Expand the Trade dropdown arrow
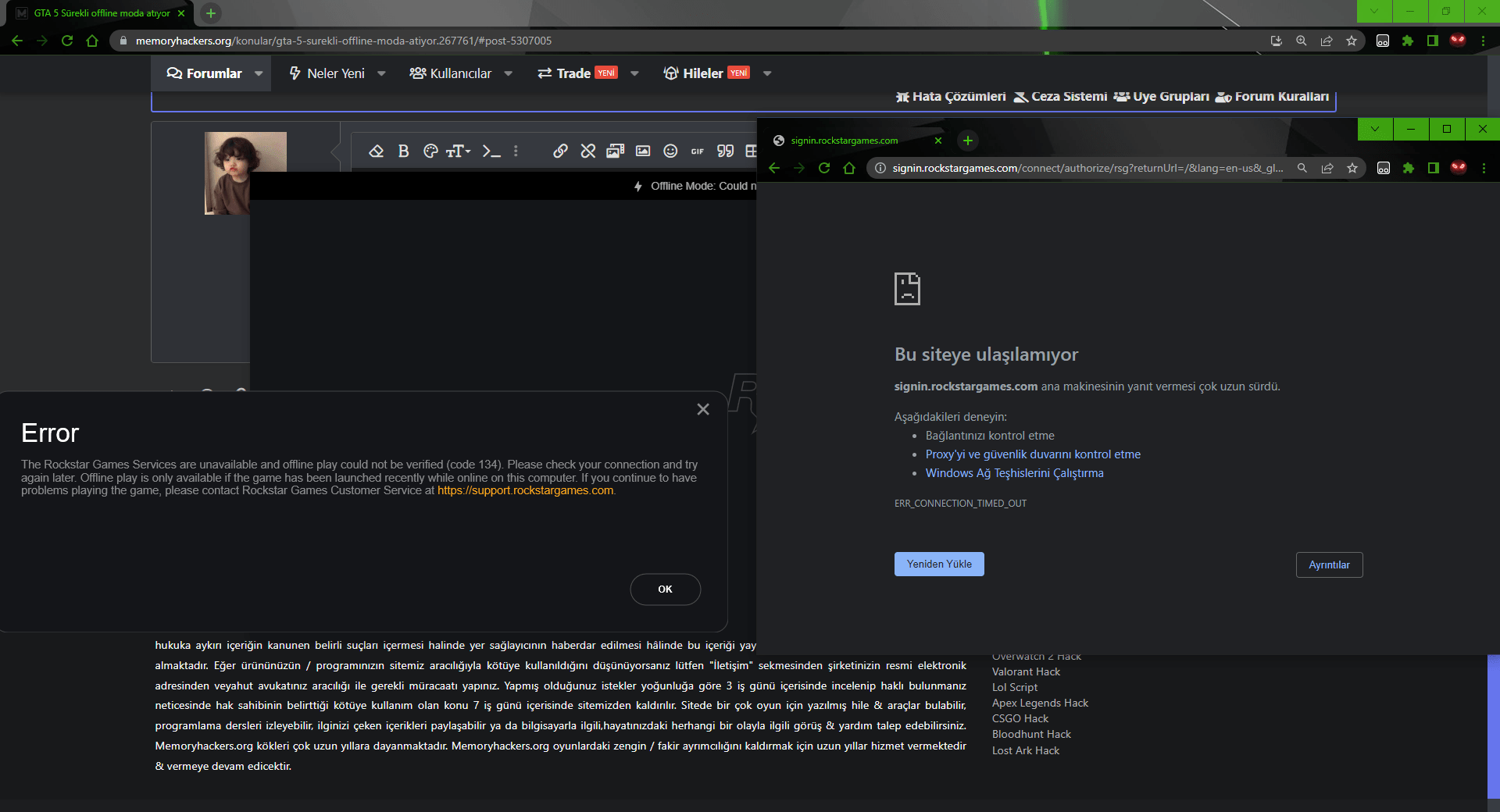This screenshot has height=812, width=1500. coord(634,73)
